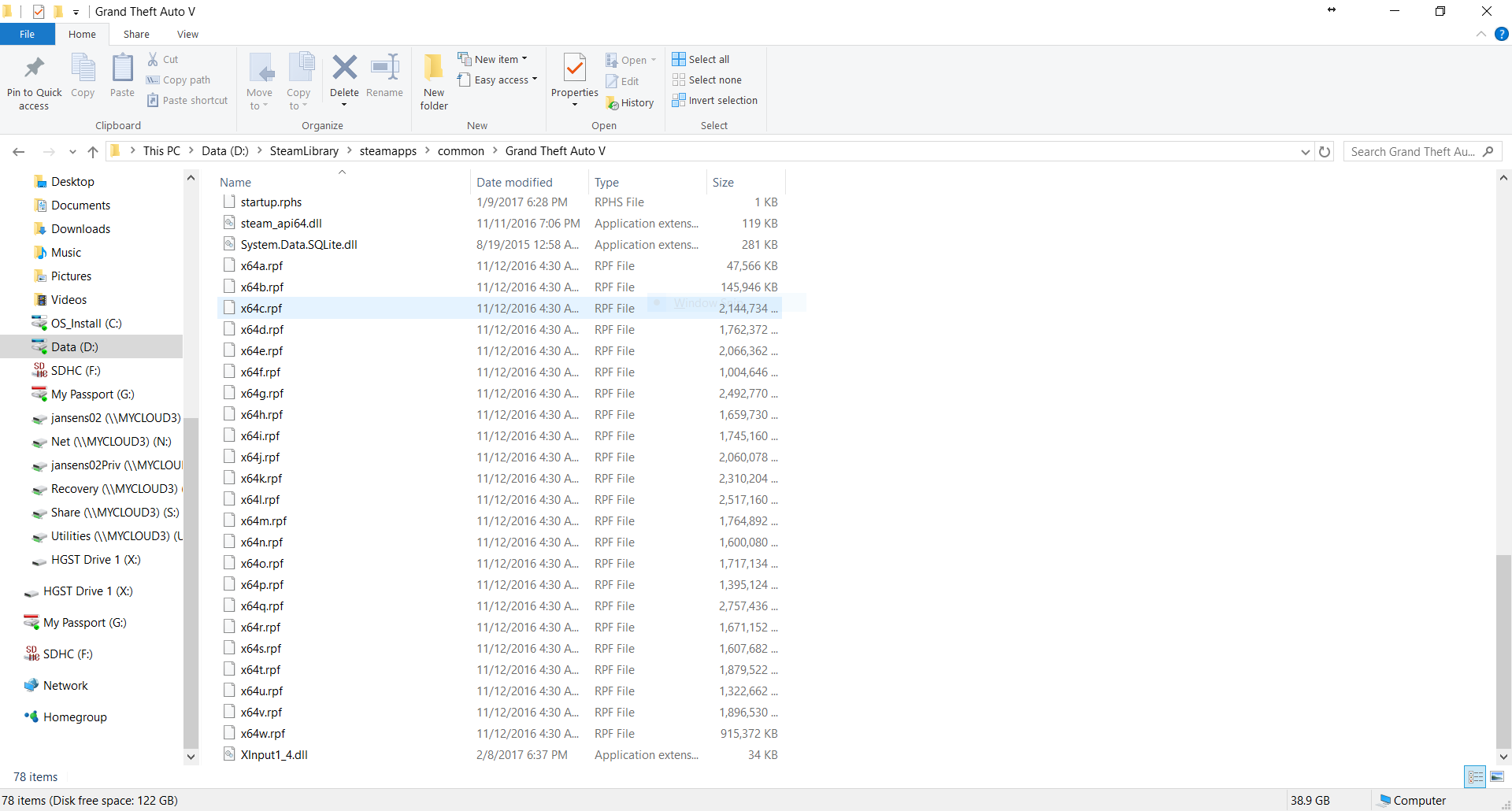
Task: Click the Search Grand Theft Auto field
Action: pyautogui.click(x=1413, y=152)
